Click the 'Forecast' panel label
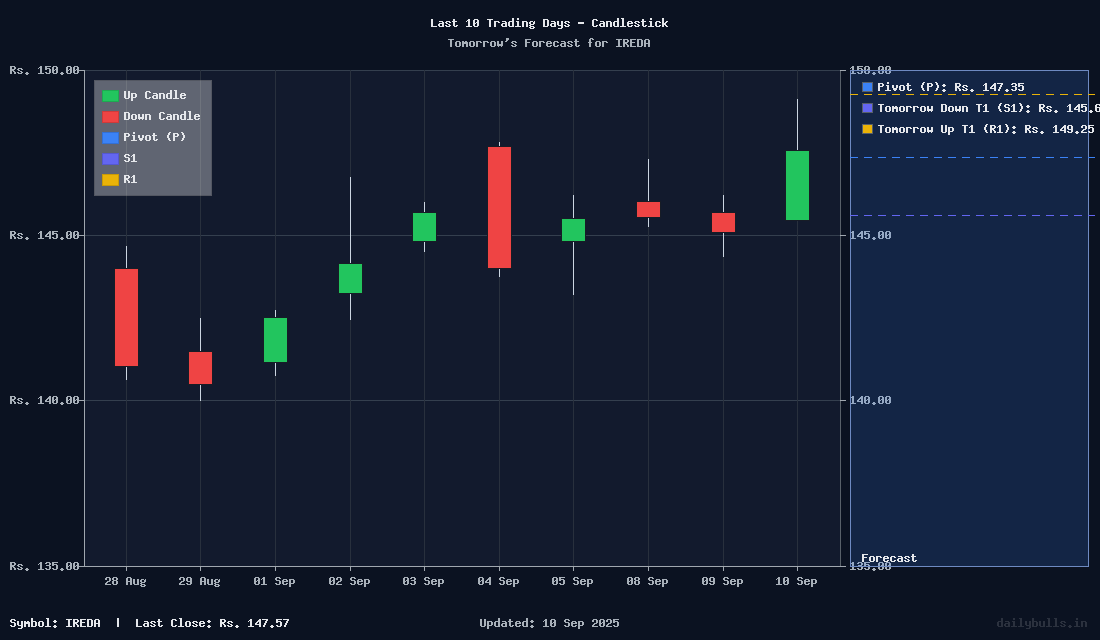The height and width of the screenshot is (640, 1100). coord(889,558)
